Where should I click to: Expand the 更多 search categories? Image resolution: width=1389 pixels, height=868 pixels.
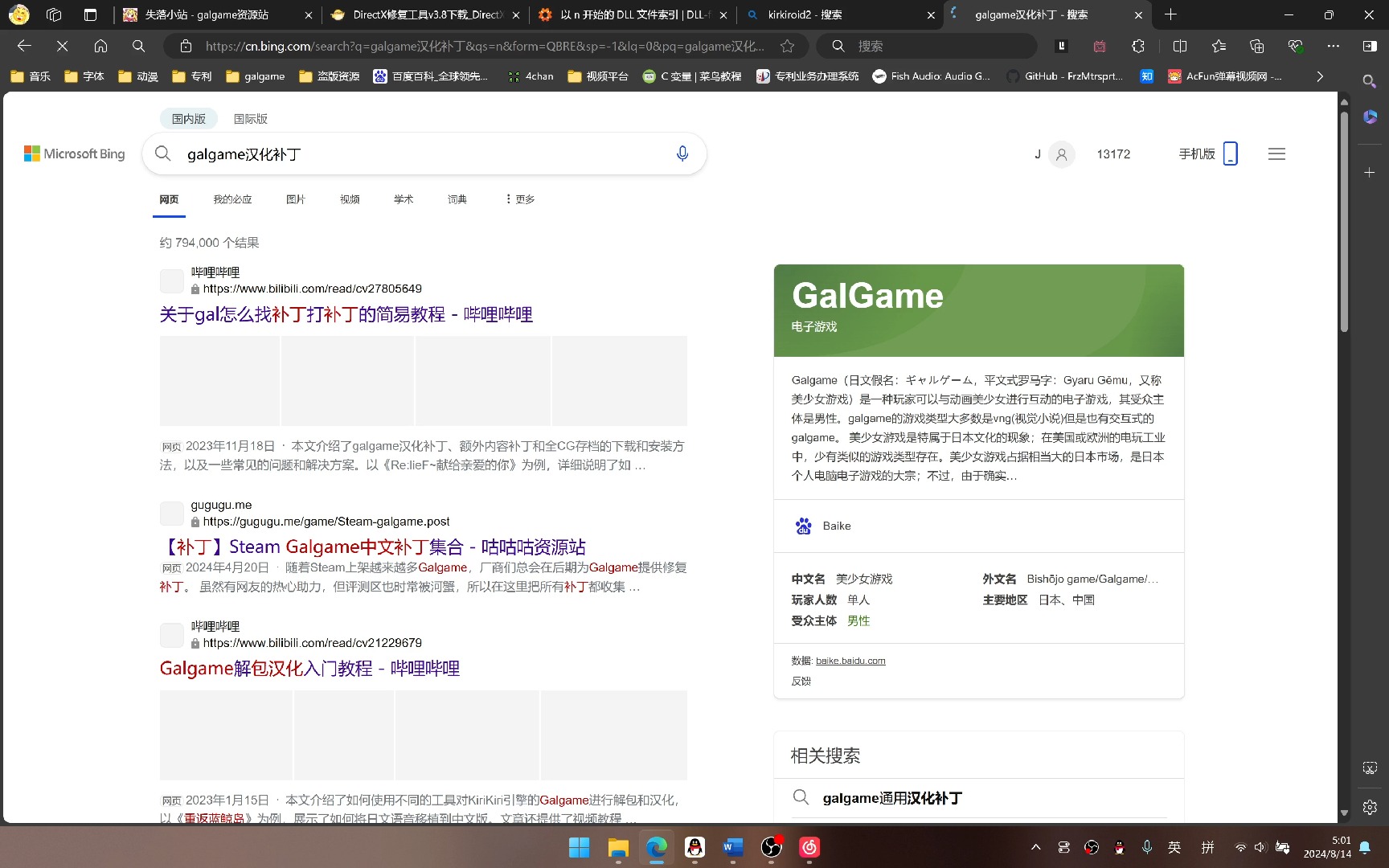[x=520, y=199]
